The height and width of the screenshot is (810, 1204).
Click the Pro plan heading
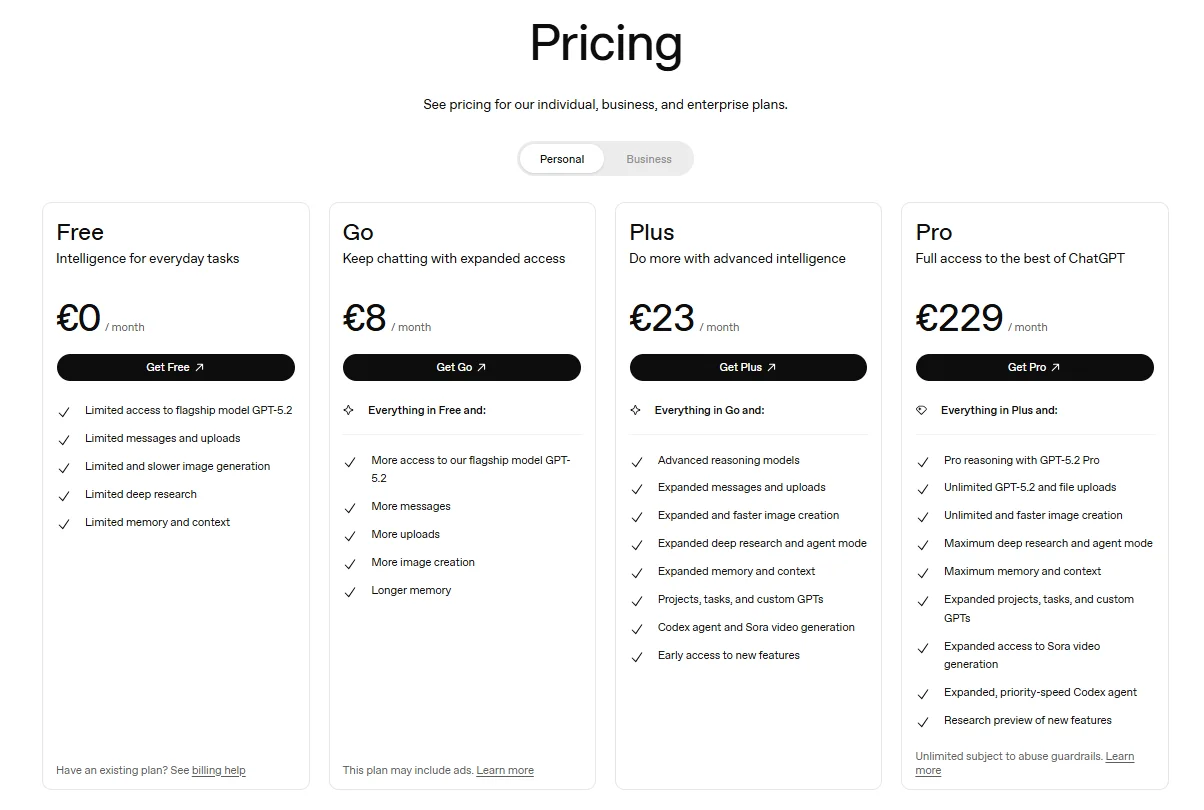[x=932, y=232]
